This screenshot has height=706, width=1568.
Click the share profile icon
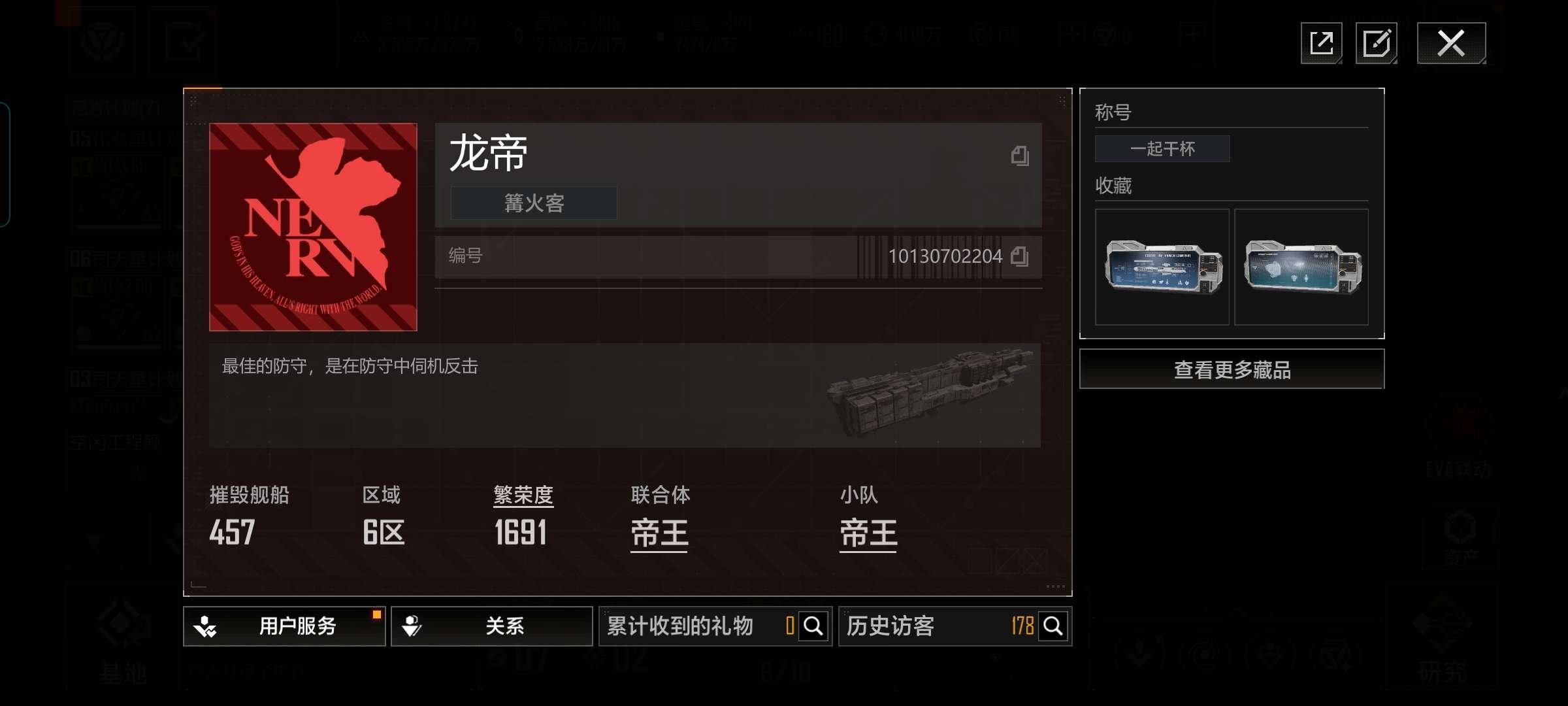pyautogui.click(x=1321, y=43)
